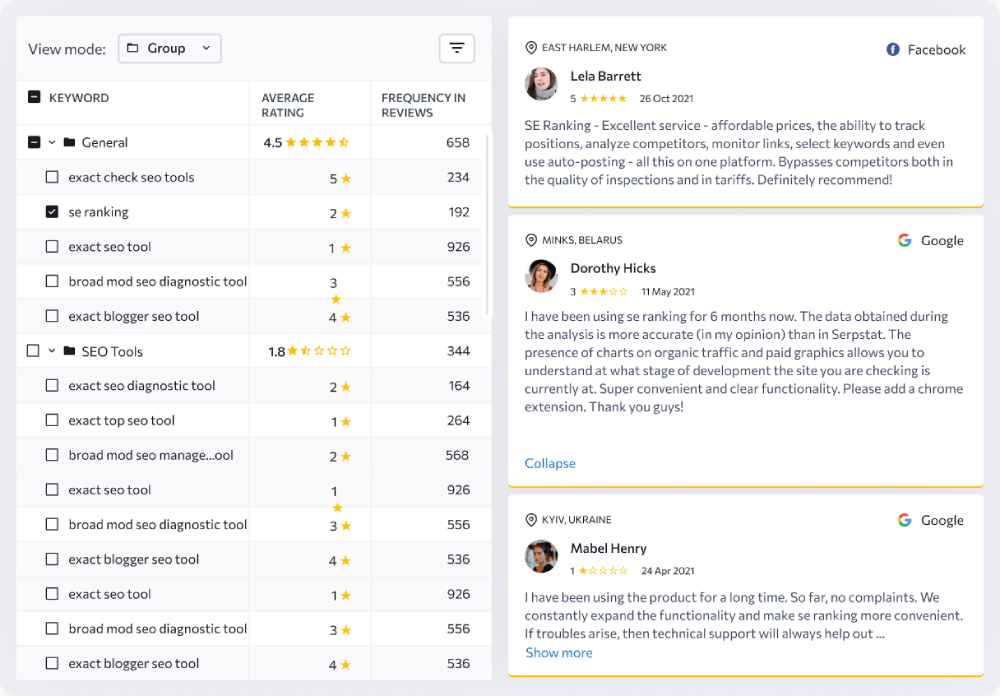The width and height of the screenshot is (1000, 696).
Task: Open Dorothy Hicks' profile photo
Action: point(541,276)
